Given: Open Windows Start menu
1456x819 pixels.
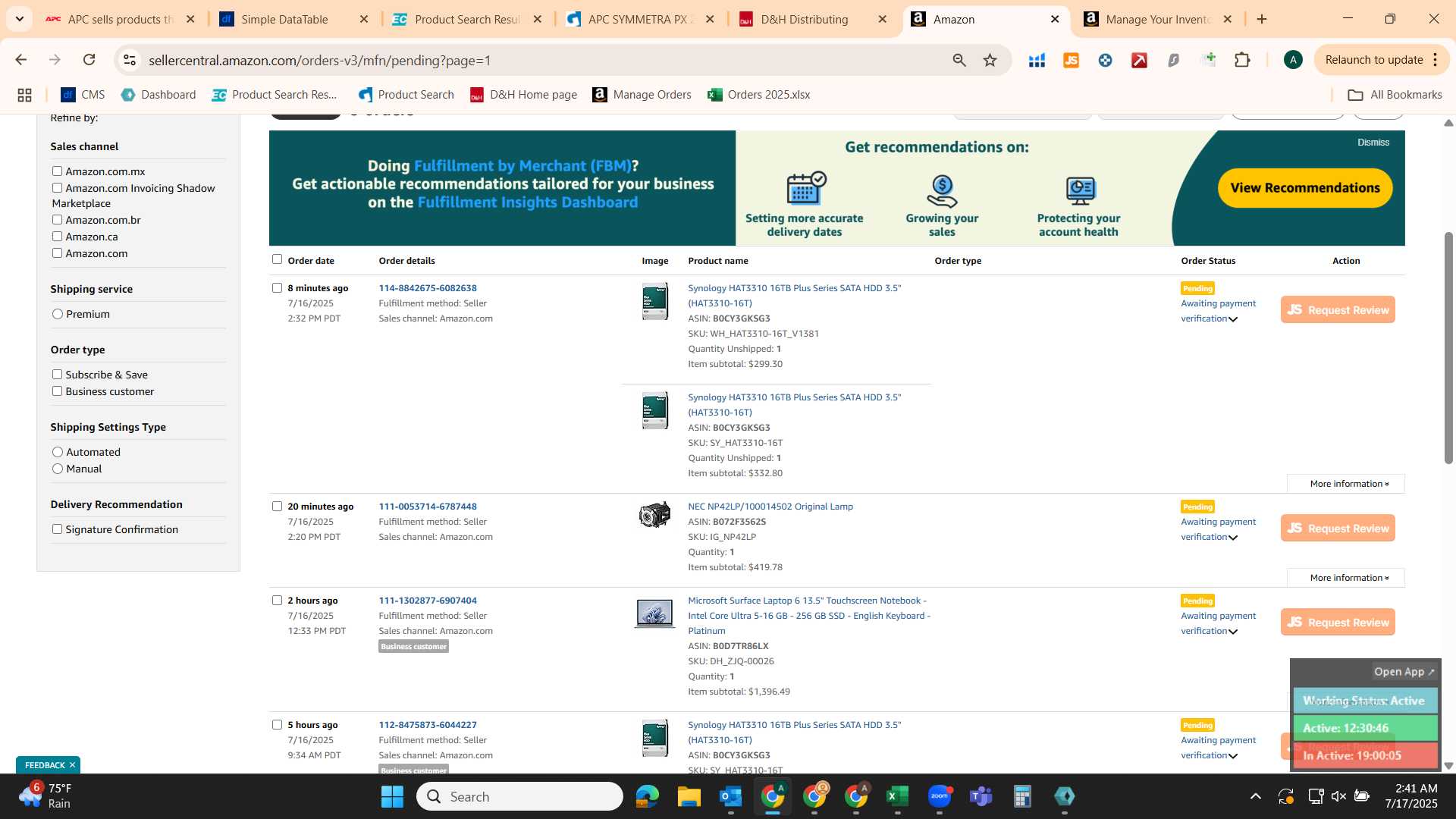Looking at the screenshot, I should coord(392,796).
